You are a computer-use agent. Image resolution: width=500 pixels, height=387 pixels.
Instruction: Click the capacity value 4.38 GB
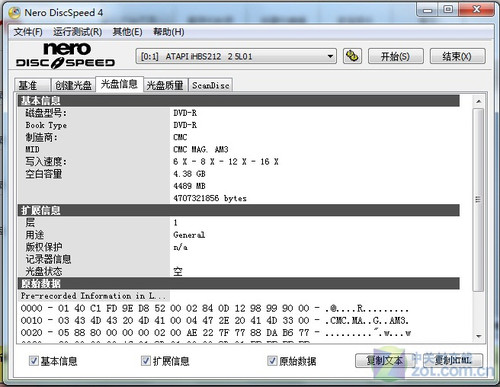point(189,174)
